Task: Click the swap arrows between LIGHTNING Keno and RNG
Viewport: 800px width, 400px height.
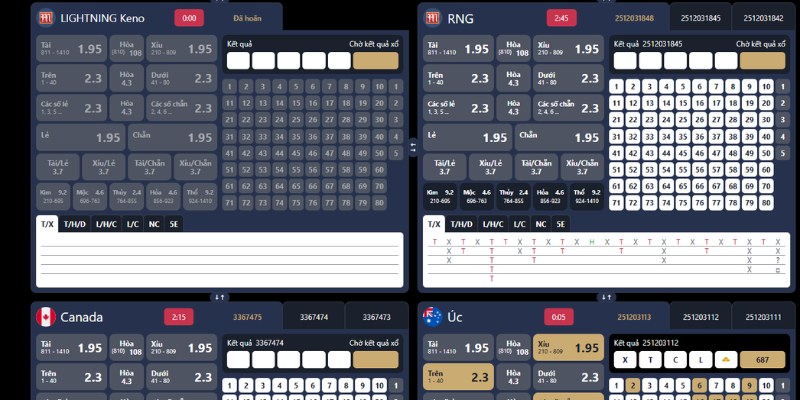Action: tap(413, 147)
